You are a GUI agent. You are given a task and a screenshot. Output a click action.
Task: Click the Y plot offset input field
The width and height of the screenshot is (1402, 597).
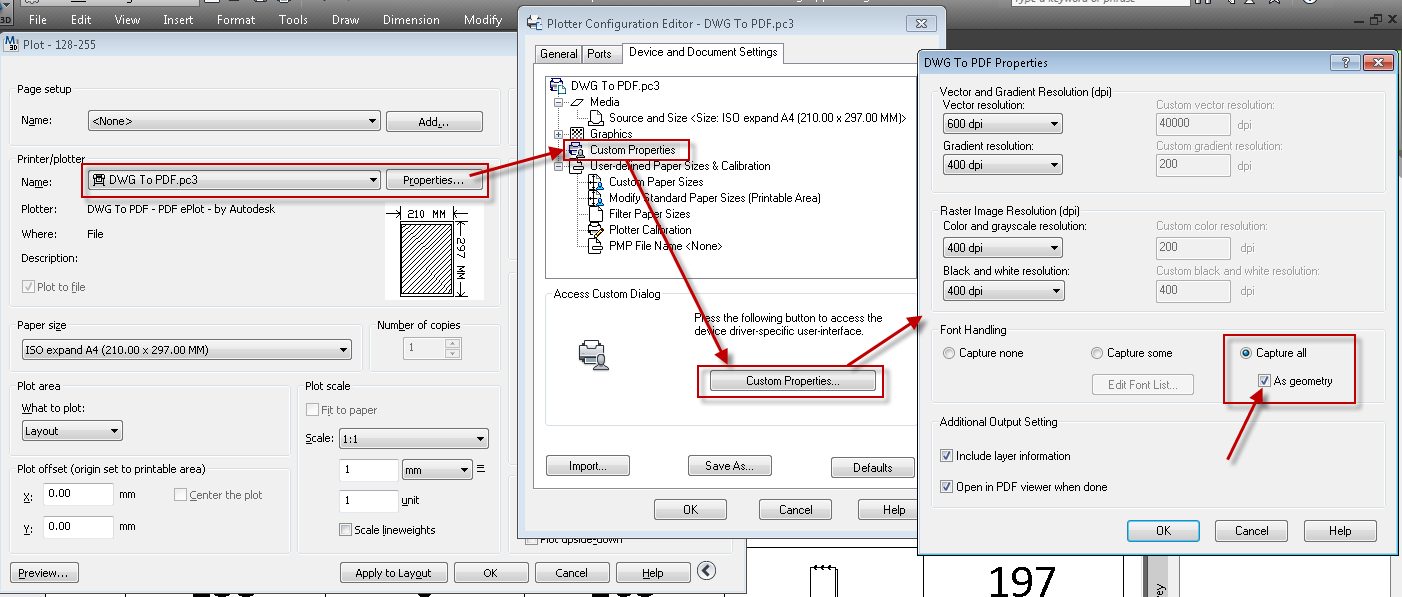pyautogui.click(x=79, y=526)
